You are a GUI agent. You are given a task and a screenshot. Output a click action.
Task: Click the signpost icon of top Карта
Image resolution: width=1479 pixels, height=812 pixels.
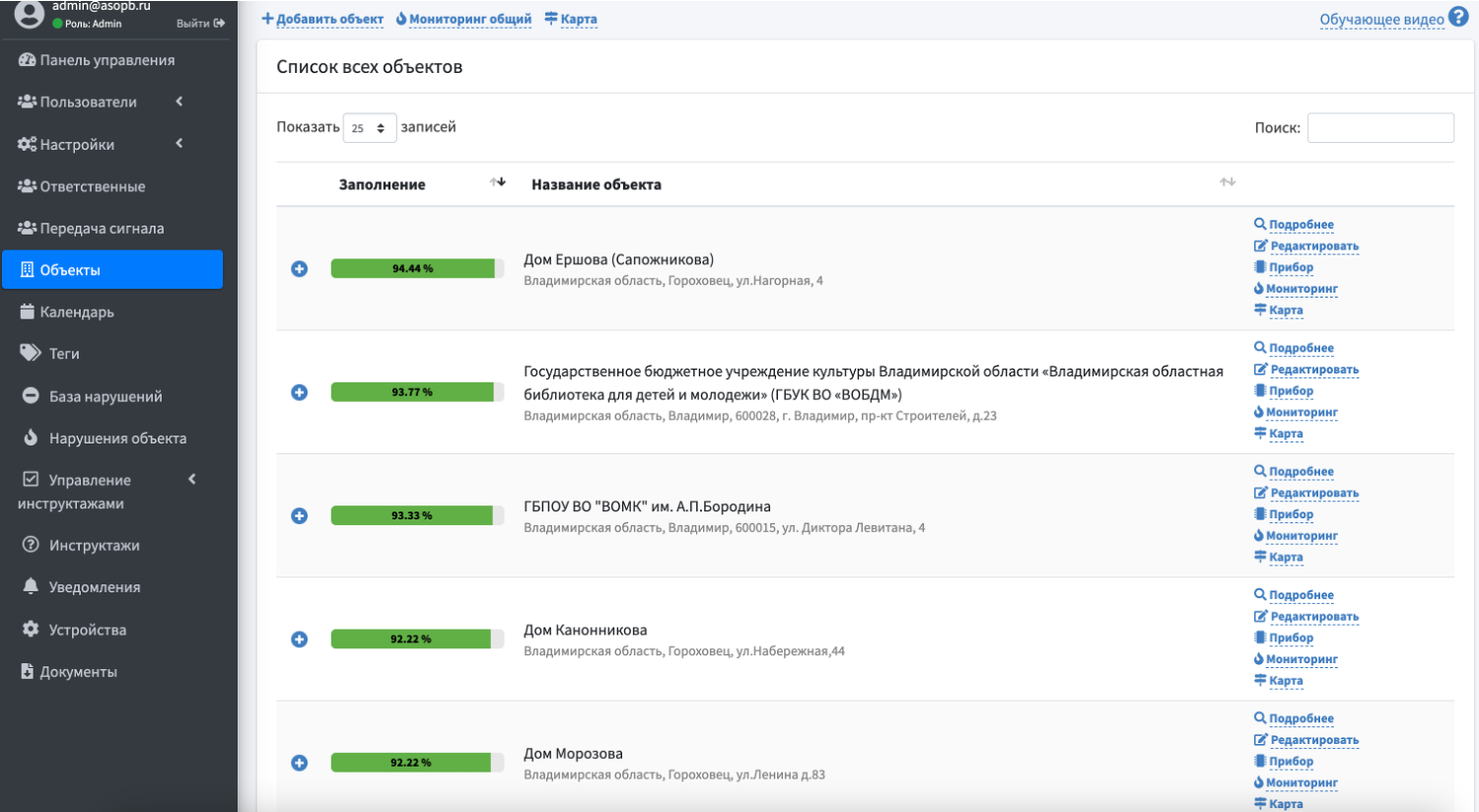pyautogui.click(x=551, y=19)
